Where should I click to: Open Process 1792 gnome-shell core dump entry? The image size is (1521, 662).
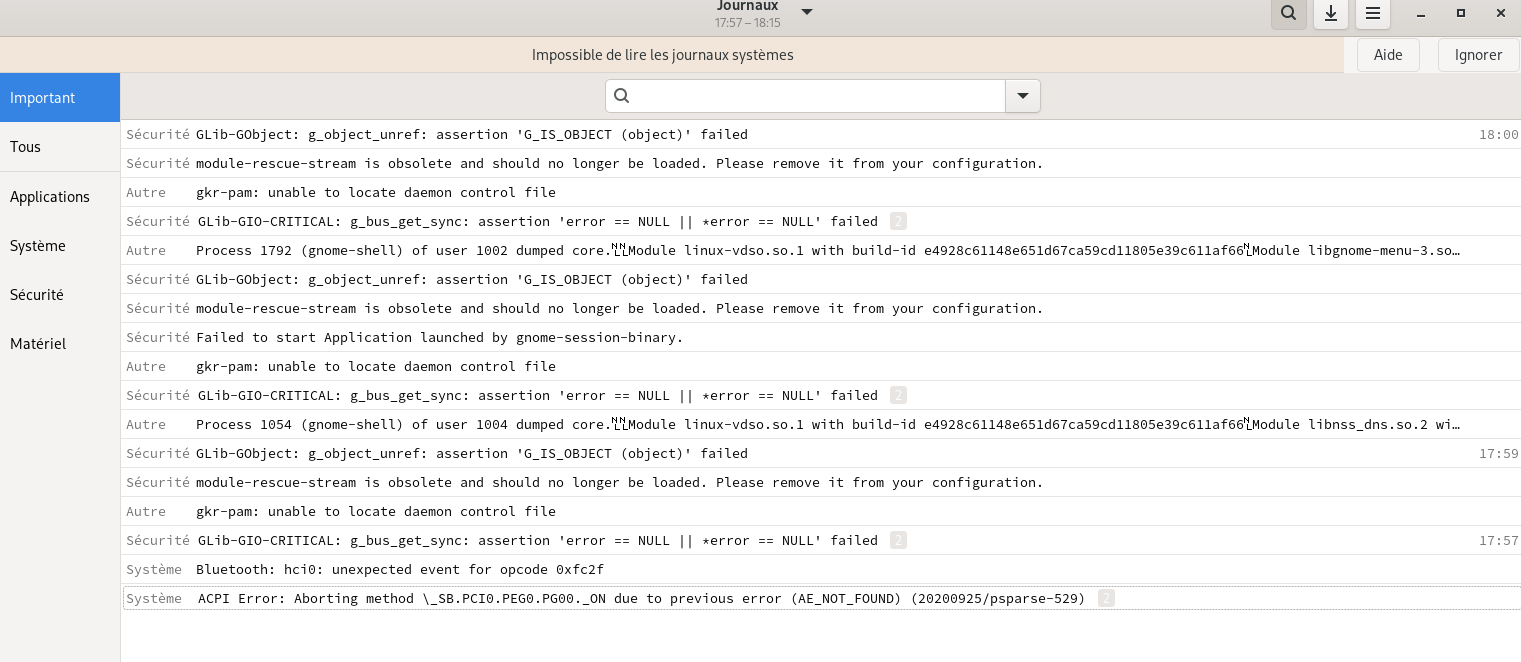[x=821, y=250]
